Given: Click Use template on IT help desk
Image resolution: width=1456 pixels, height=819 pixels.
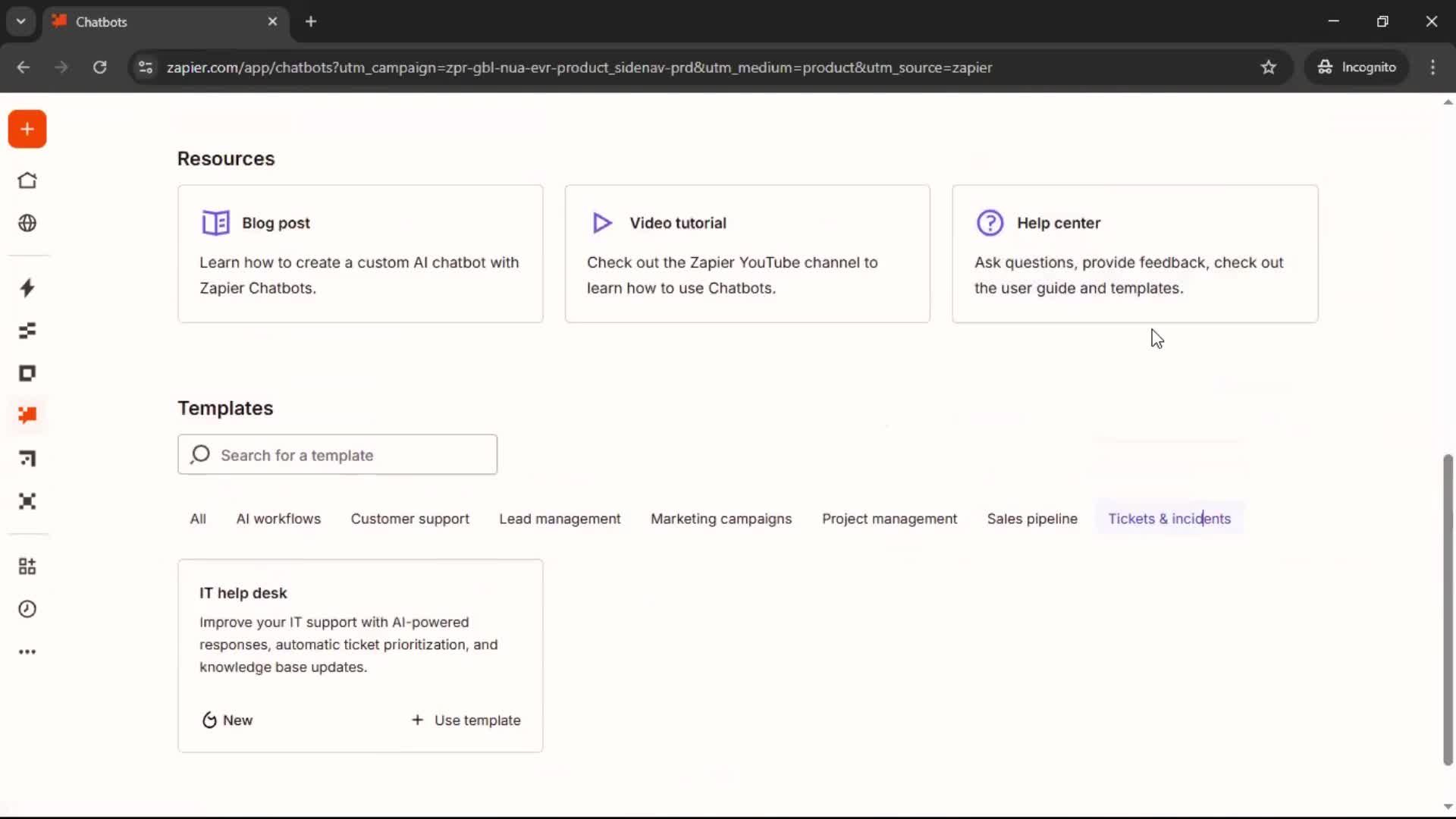Looking at the screenshot, I should [x=466, y=720].
